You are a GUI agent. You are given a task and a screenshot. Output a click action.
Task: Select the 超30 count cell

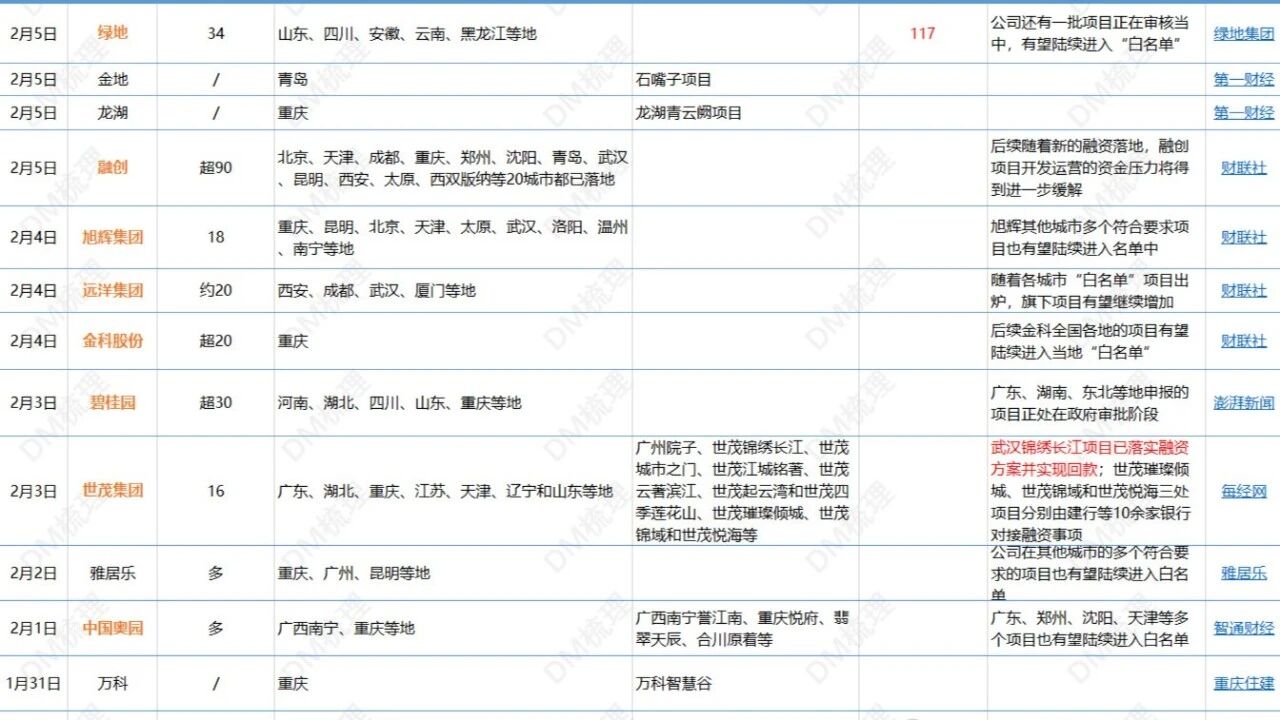[x=216, y=402]
